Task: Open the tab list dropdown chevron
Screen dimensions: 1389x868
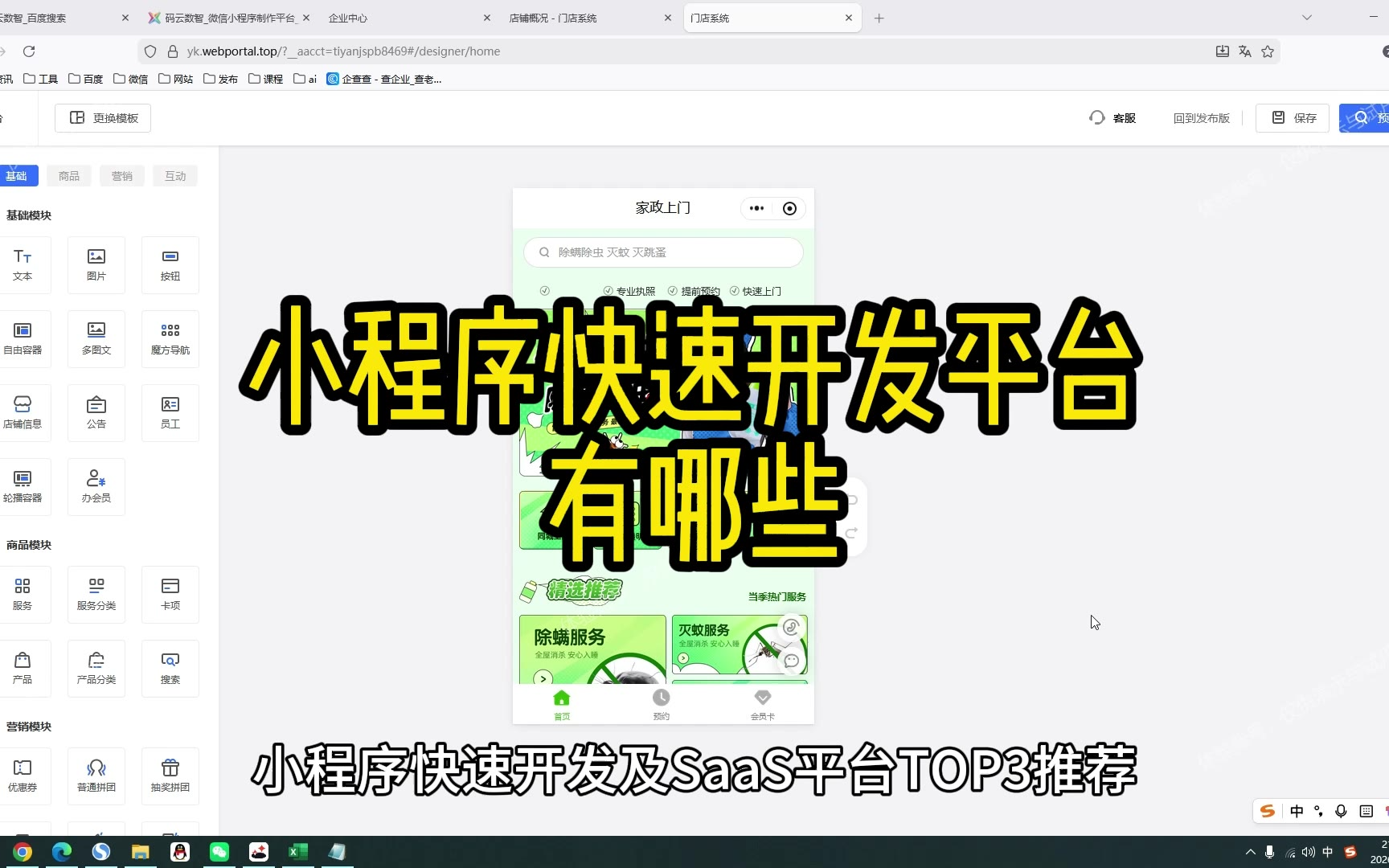Action: (x=1307, y=18)
